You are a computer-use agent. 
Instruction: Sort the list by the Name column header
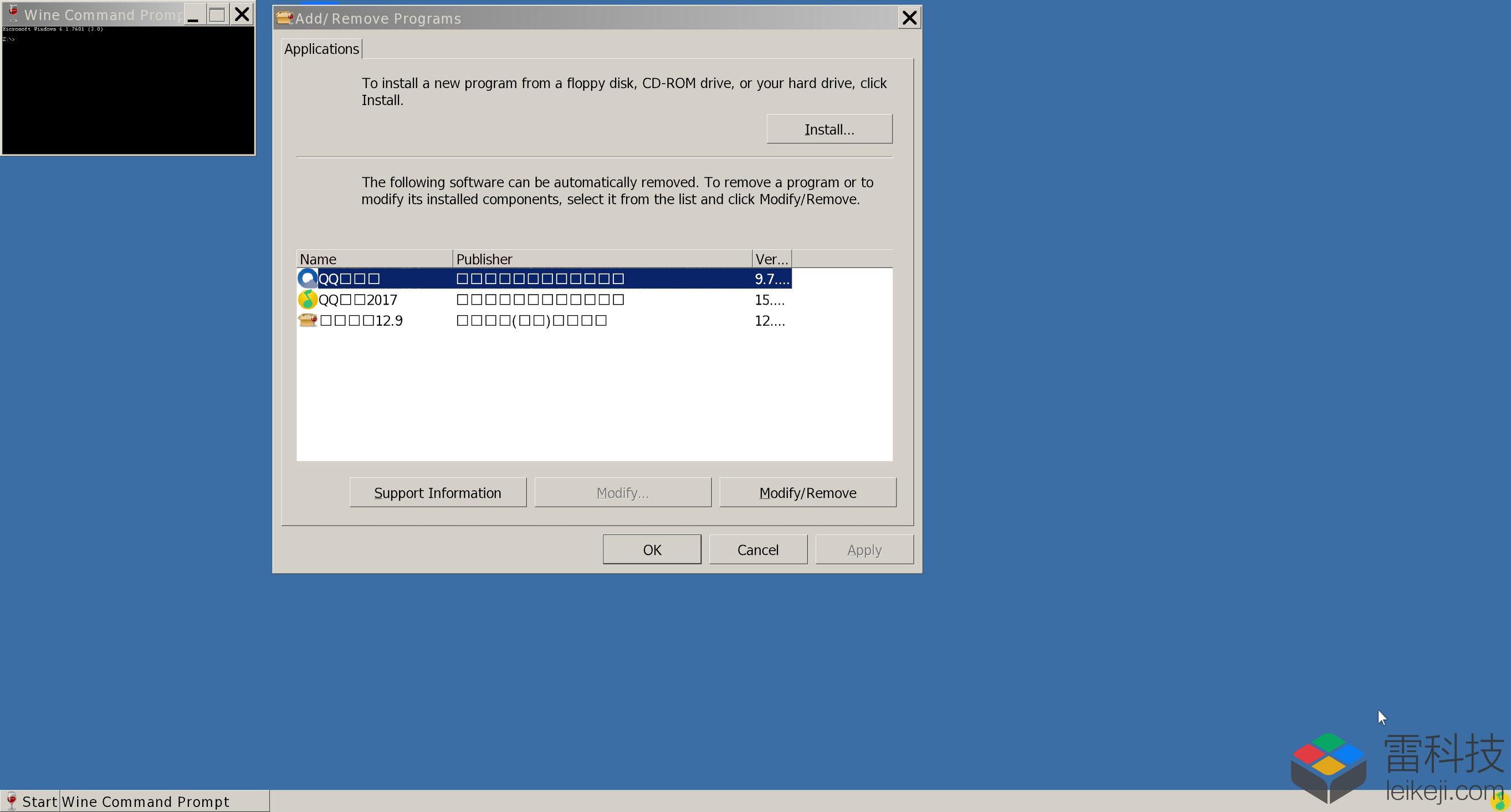coord(374,259)
